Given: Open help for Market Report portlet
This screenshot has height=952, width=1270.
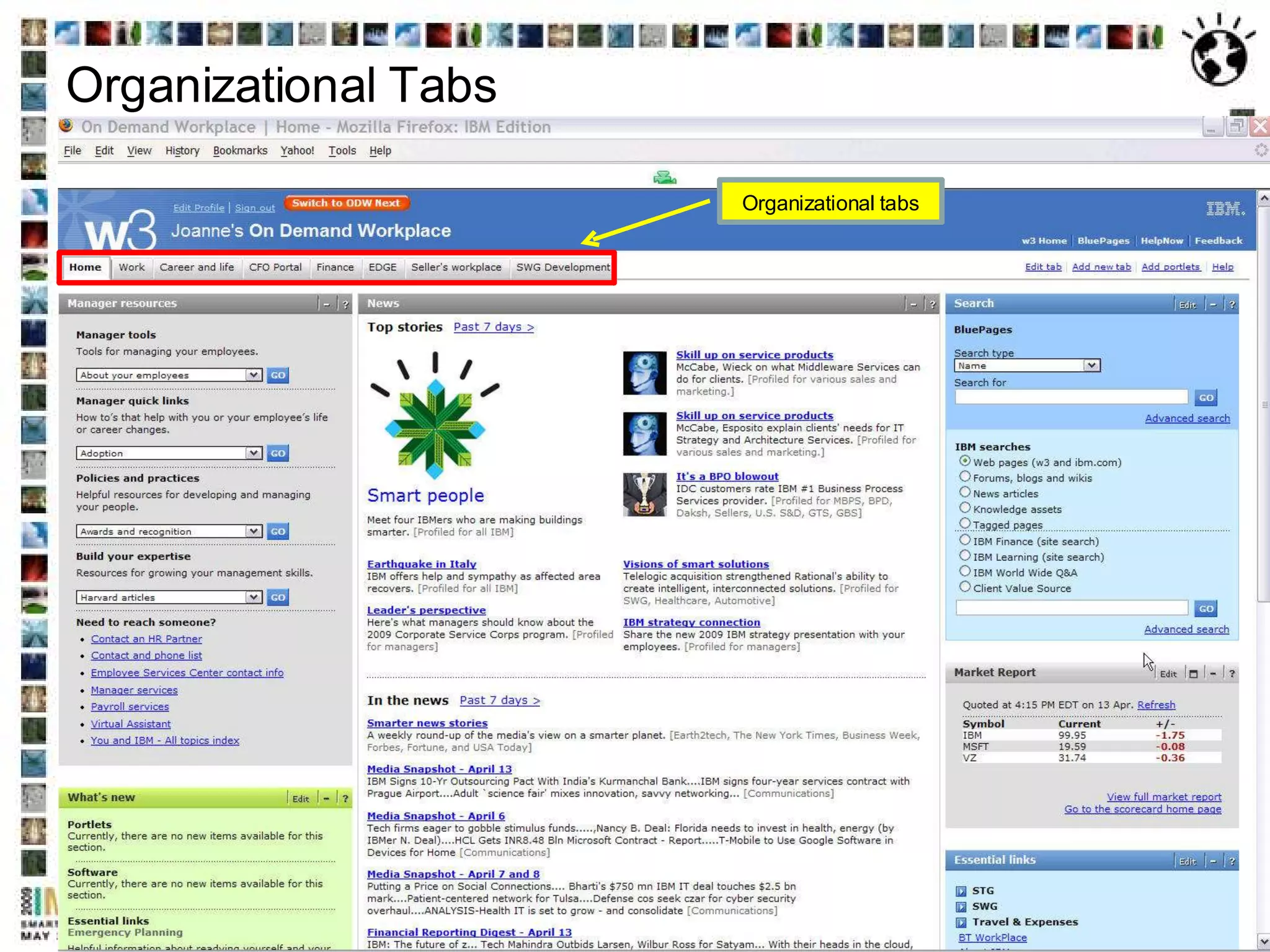Looking at the screenshot, I should coord(1232,674).
